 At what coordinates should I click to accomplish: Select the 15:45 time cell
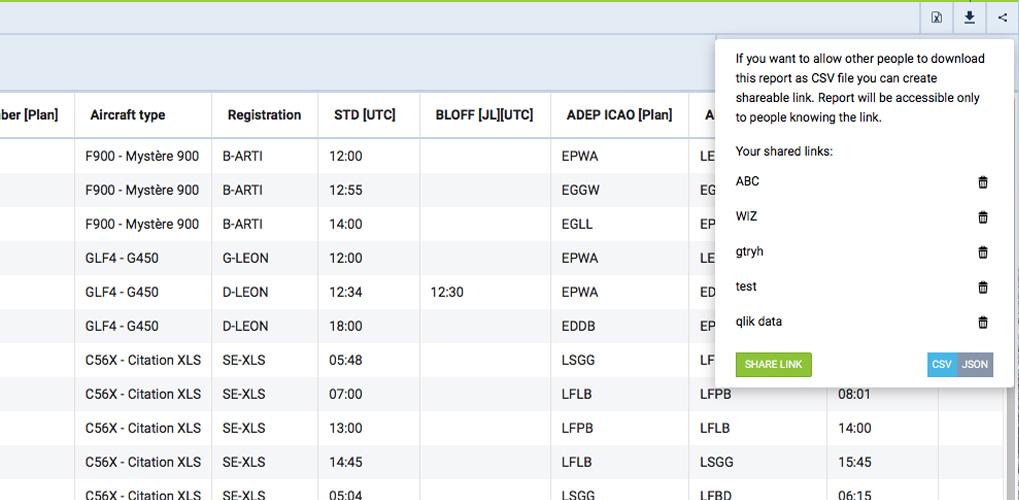click(x=882, y=462)
